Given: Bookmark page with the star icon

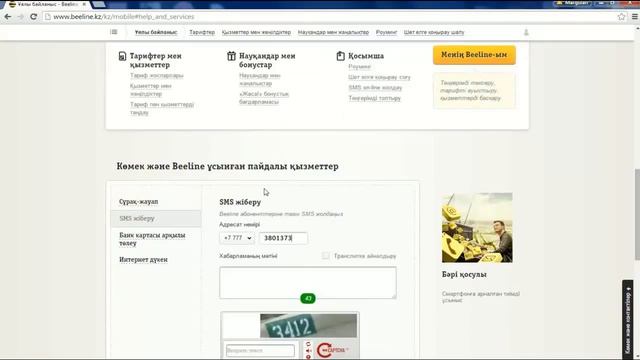Looking at the screenshot, I should [x=621, y=17].
